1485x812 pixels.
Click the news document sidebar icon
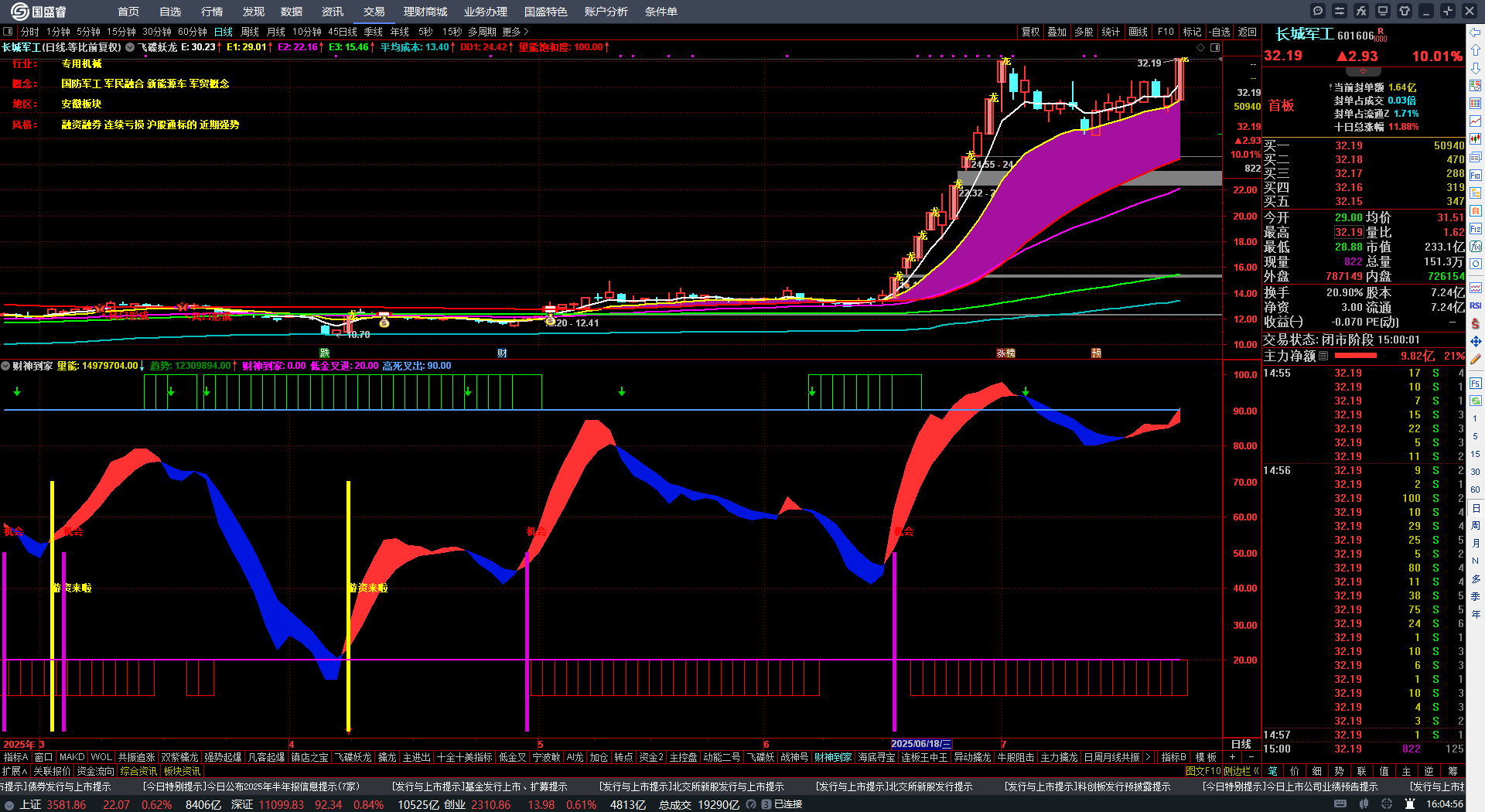click(1476, 158)
